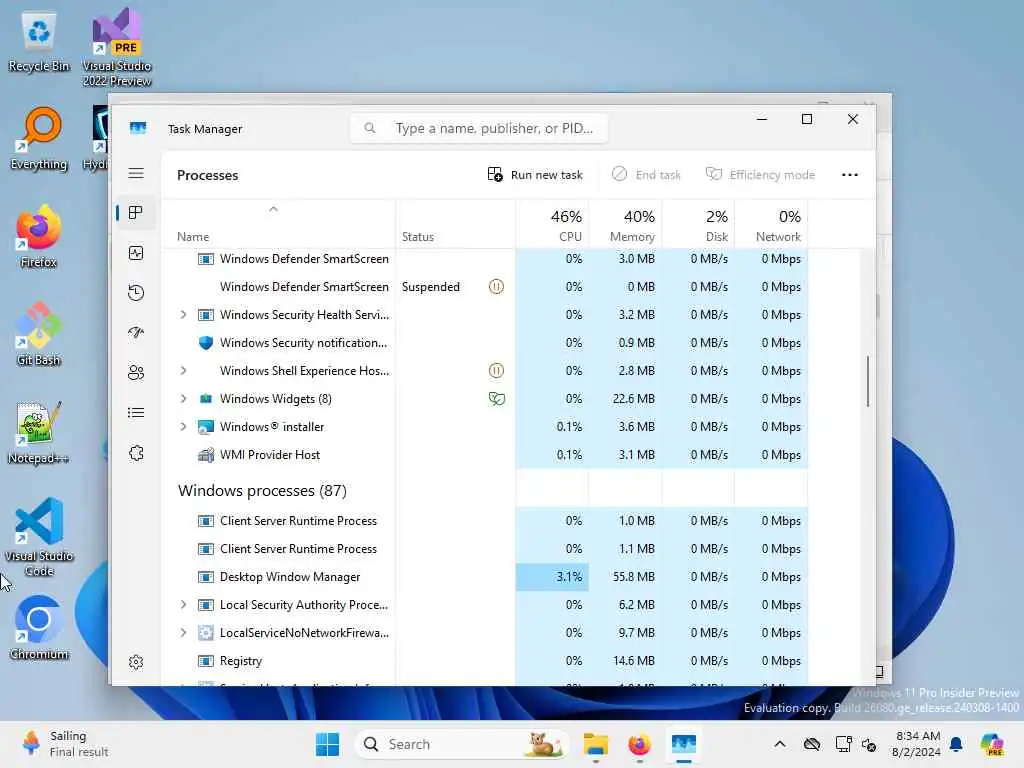The height and width of the screenshot is (768, 1024).
Task: Select the Registry process row
Action: [485, 661]
